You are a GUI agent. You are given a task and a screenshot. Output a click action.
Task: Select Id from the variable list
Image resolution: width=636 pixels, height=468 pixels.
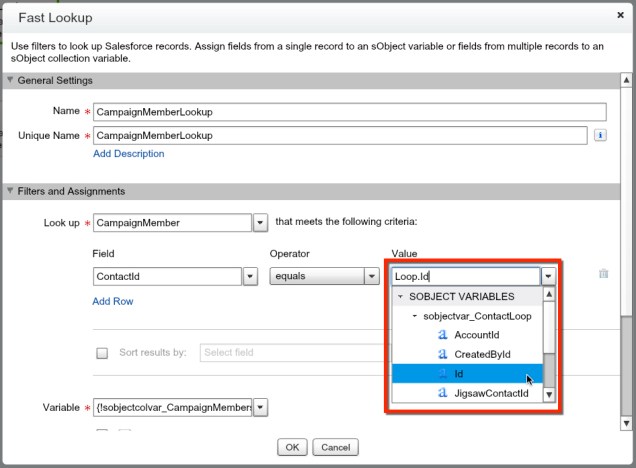coord(459,374)
